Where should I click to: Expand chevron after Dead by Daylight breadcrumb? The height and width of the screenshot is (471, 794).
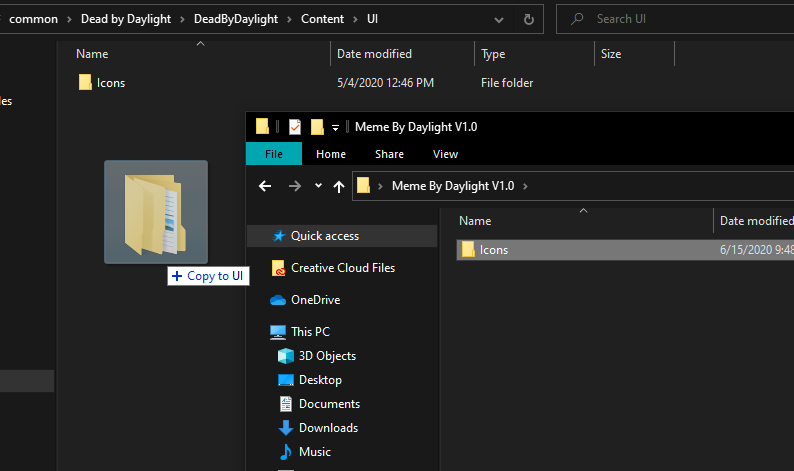pyautogui.click(x=182, y=20)
